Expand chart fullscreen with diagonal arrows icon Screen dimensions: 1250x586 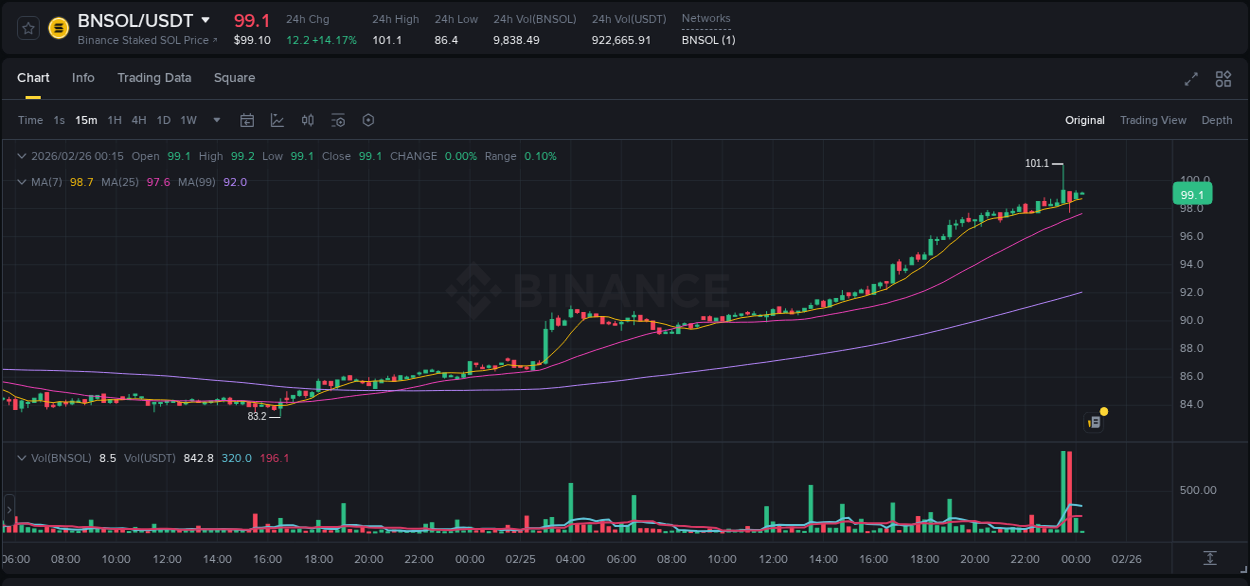1190,78
